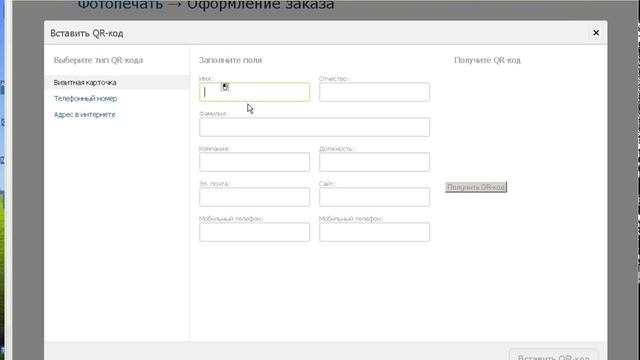Click the Получить QR-код button

click(x=476, y=187)
